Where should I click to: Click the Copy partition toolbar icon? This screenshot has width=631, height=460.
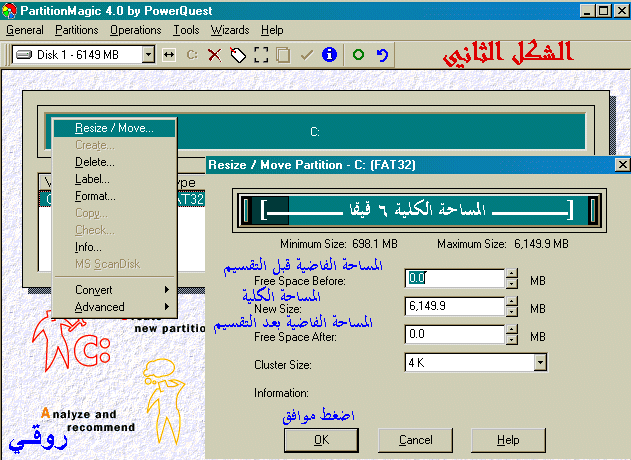[283, 55]
